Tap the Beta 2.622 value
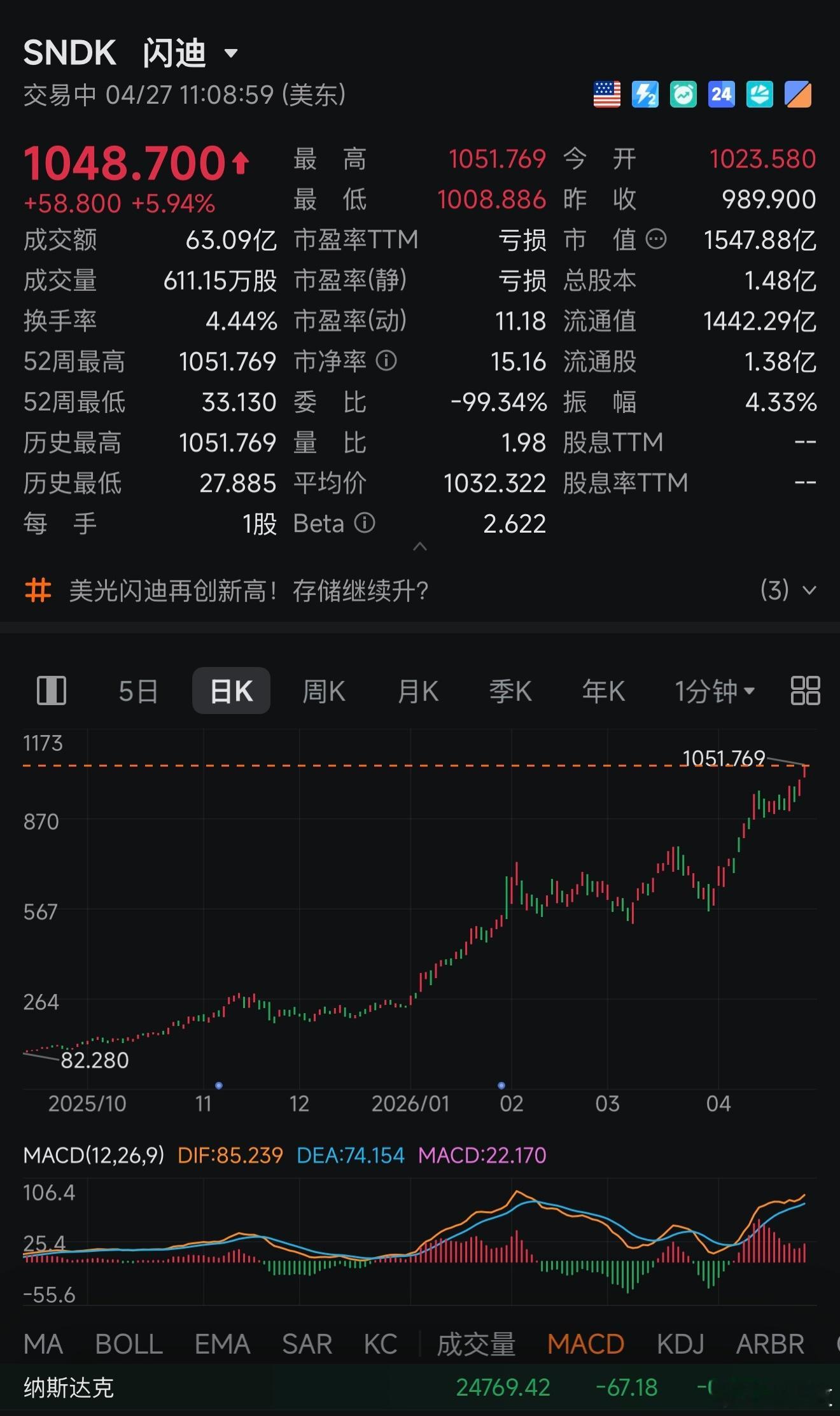Screen dimensions: 840x1416 point(514,524)
